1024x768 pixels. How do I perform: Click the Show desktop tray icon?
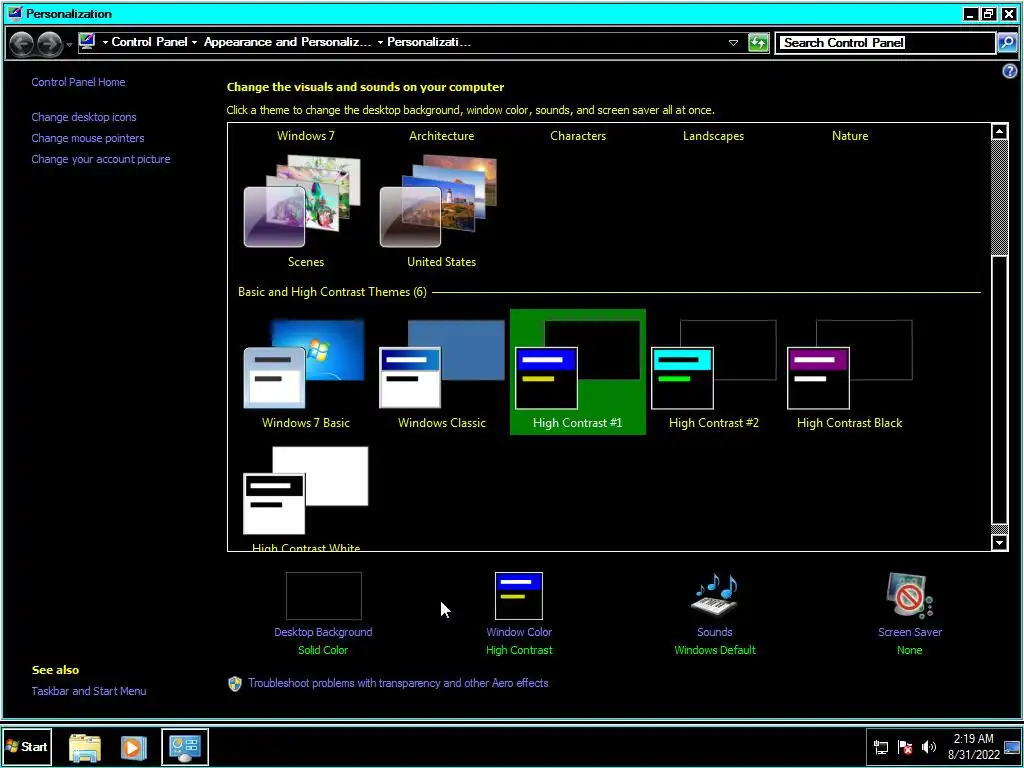tap(1012, 747)
